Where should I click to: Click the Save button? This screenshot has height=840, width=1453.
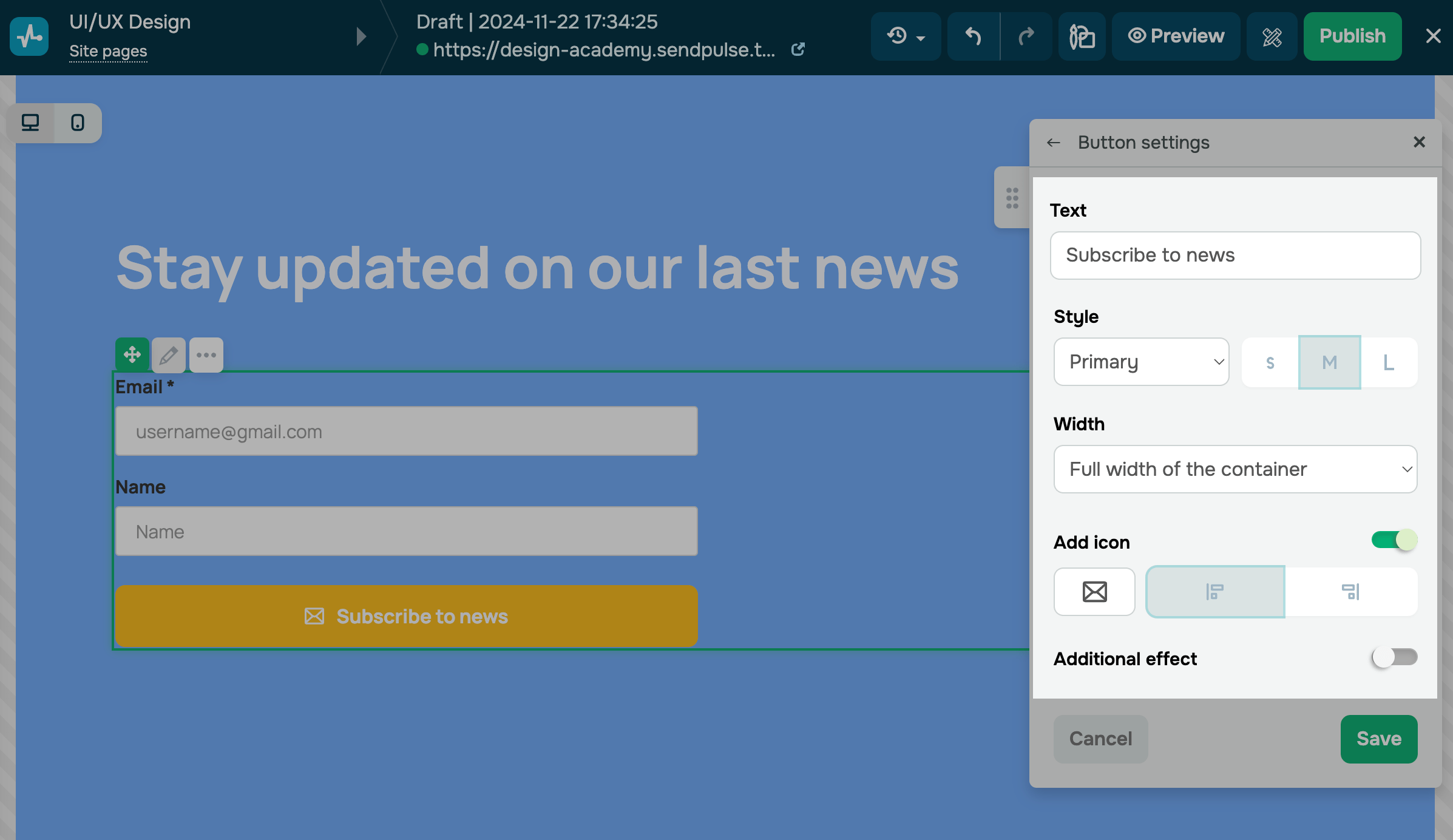click(x=1378, y=739)
